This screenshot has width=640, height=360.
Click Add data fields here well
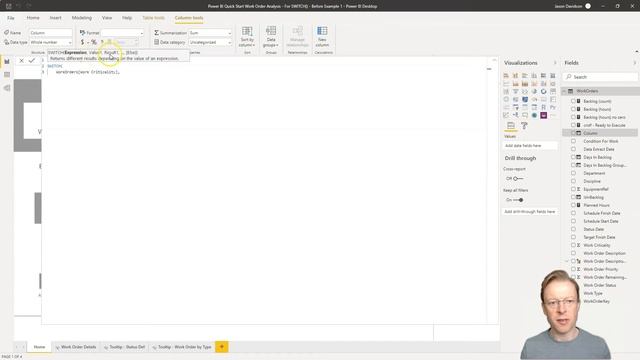(530, 145)
